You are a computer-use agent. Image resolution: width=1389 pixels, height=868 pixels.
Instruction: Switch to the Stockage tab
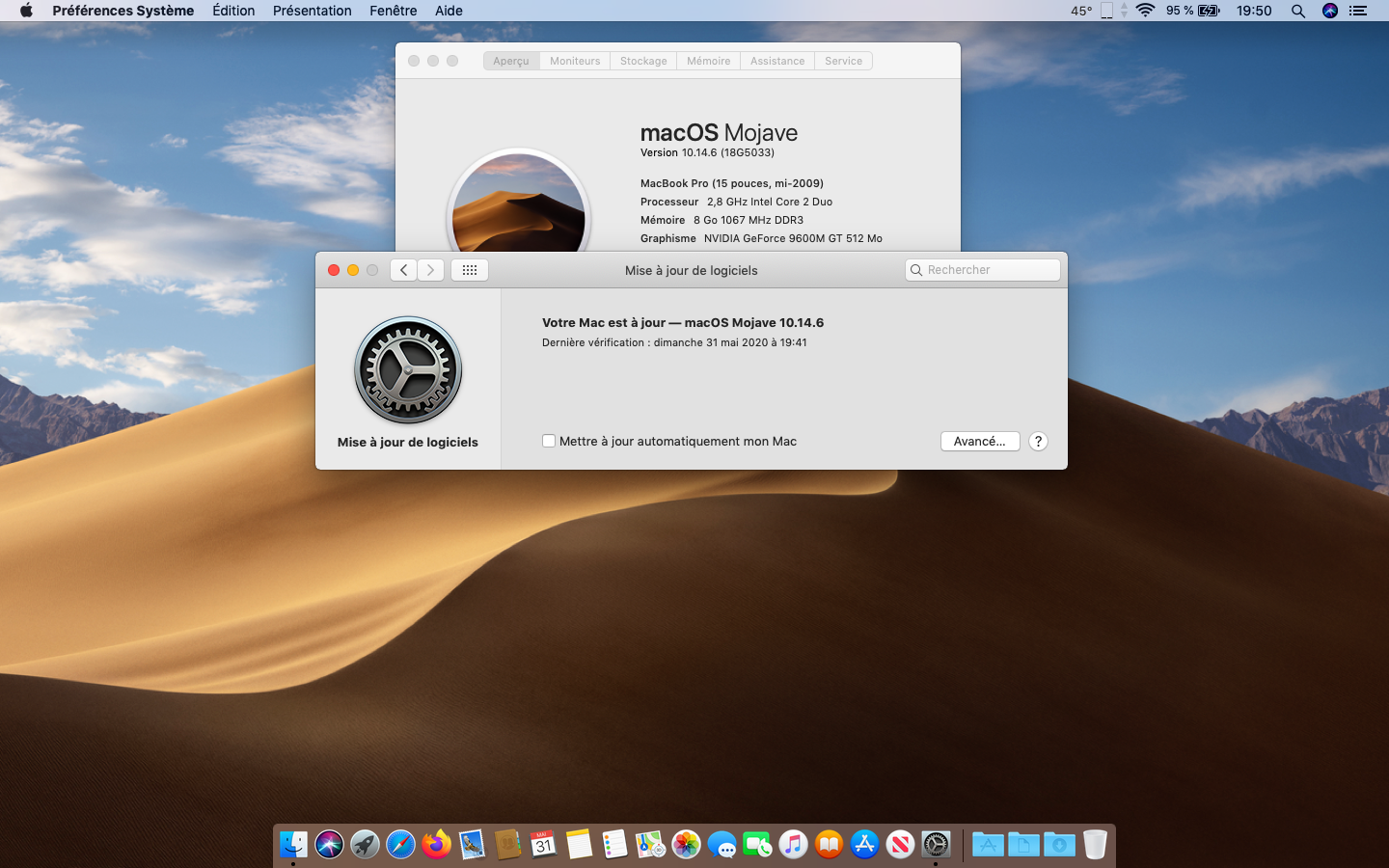coord(643,61)
